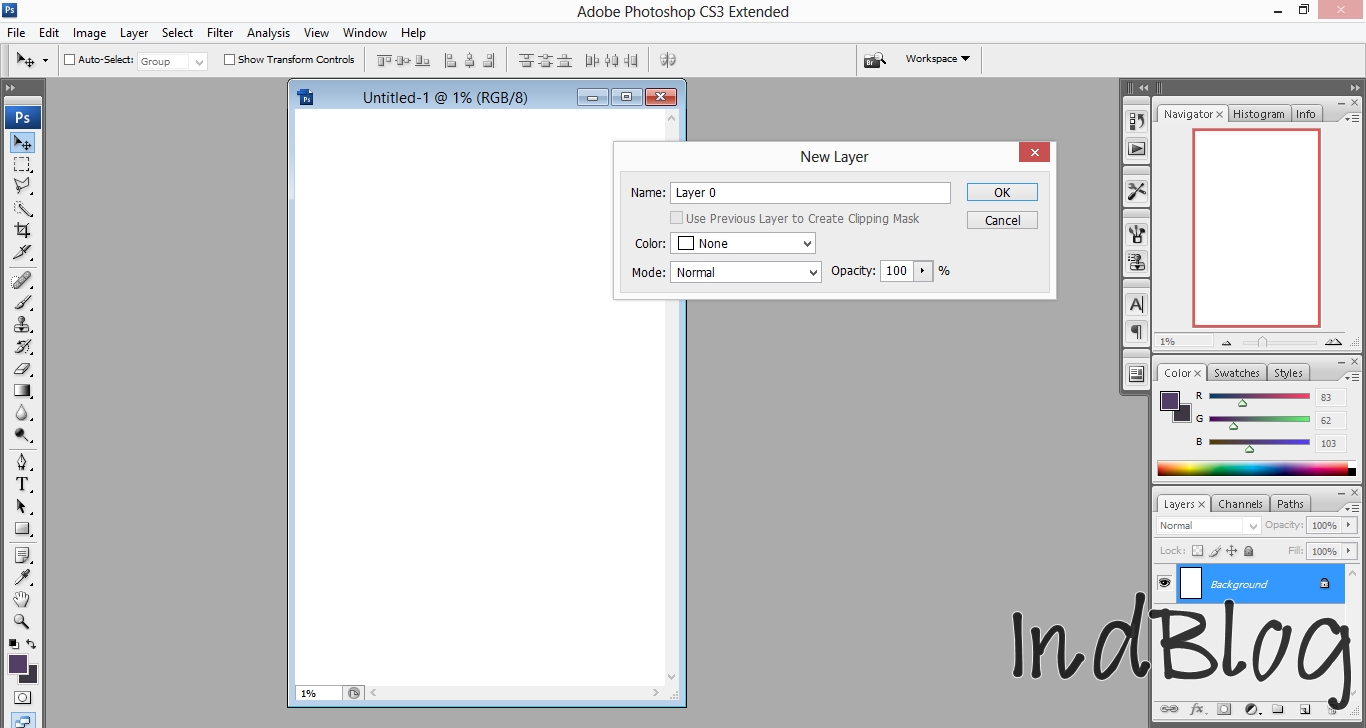Open the Layers panel Fill arrow
This screenshot has width=1366, height=728.
1349,551
